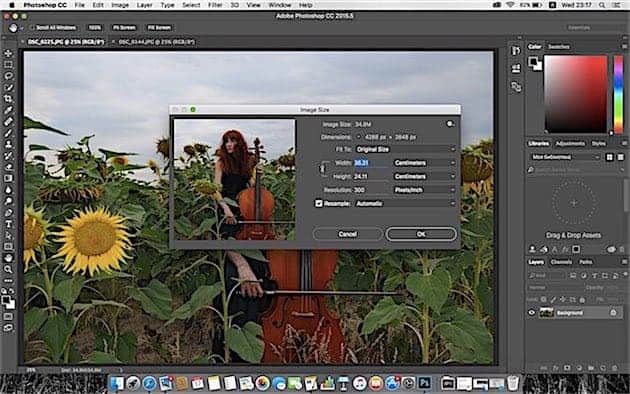Select the Clone Stamp tool

click(x=8, y=144)
